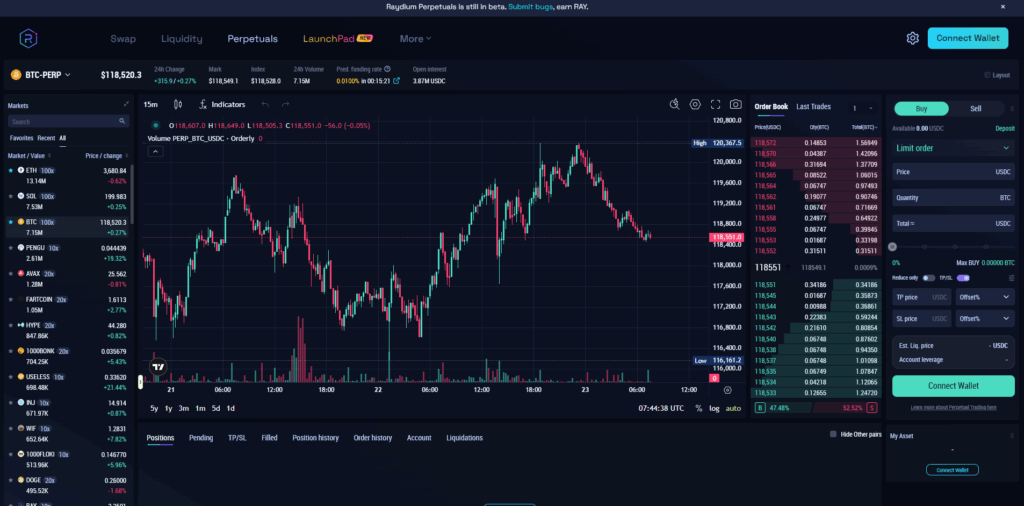The width and height of the screenshot is (1024, 506).
Task: Click the markets Search field
Action: [x=68, y=121]
